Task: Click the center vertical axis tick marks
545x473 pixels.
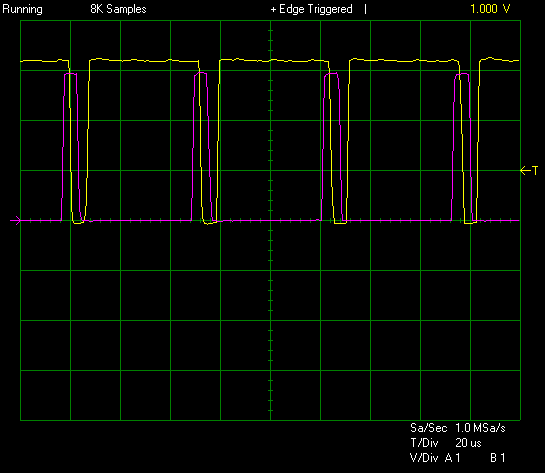Action: (x=270, y=220)
